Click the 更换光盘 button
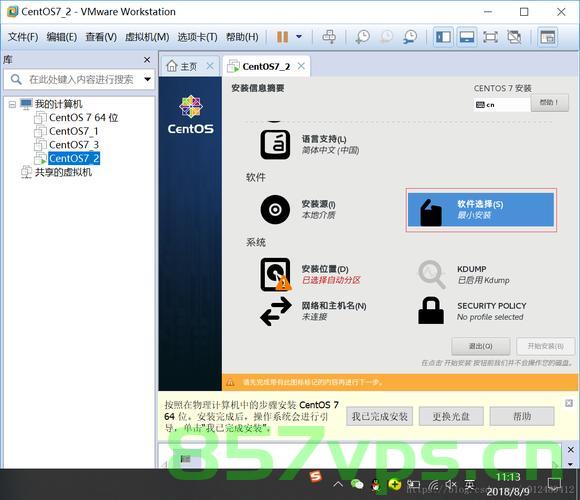Screen dimensions: 580x500 click(451, 416)
